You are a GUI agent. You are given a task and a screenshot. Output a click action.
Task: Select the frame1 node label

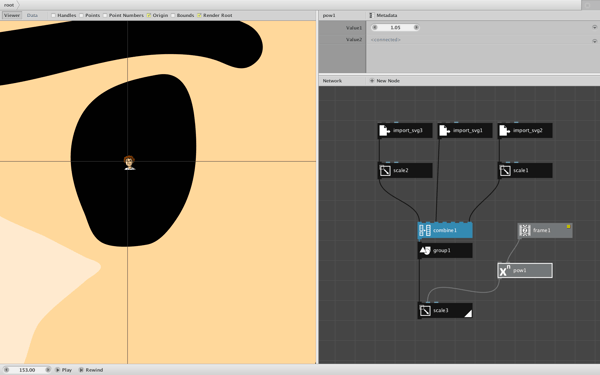(x=541, y=230)
